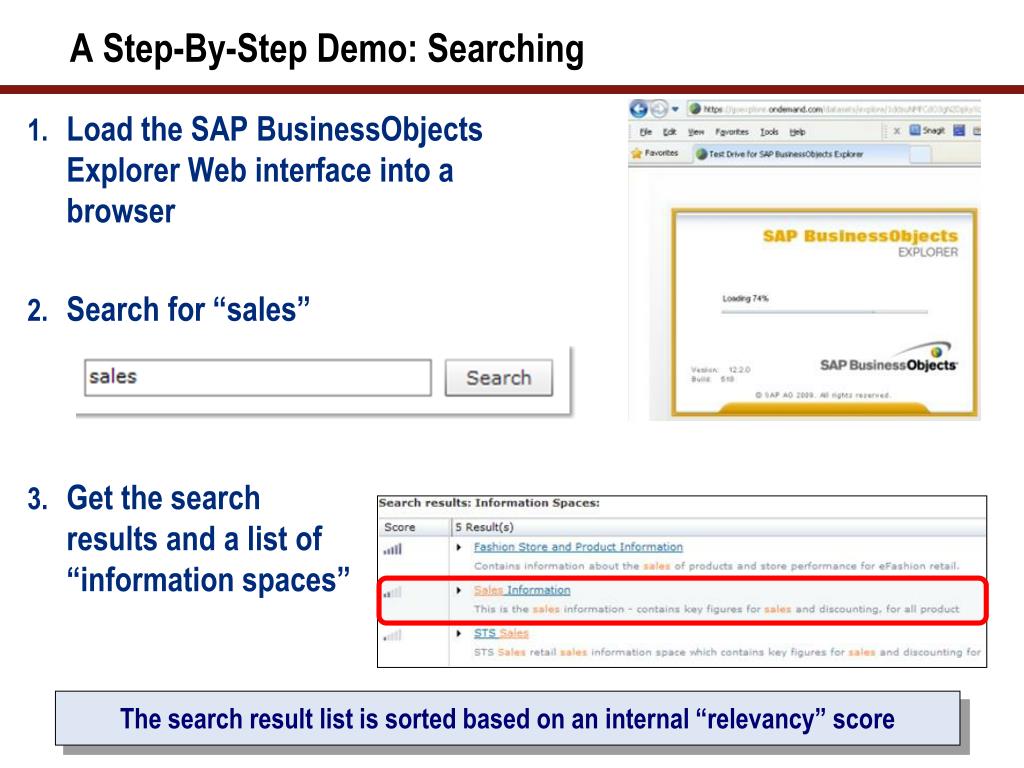
Task: Click the sales search input field
Action: tap(257, 377)
